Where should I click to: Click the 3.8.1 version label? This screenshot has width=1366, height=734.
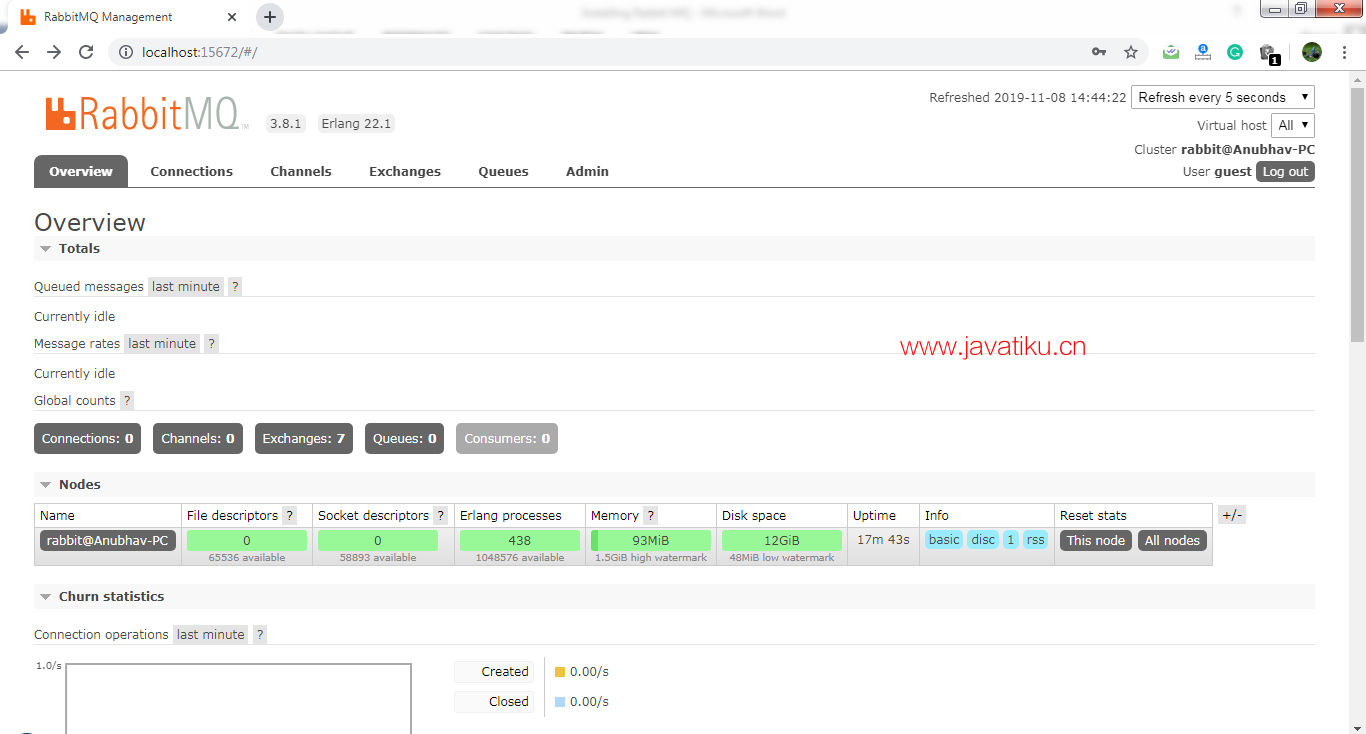[285, 124]
